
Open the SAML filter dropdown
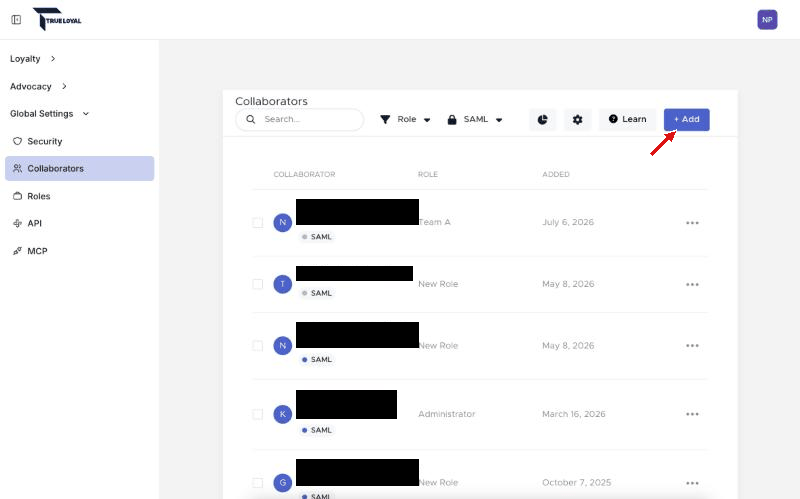click(x=475, y=119)
